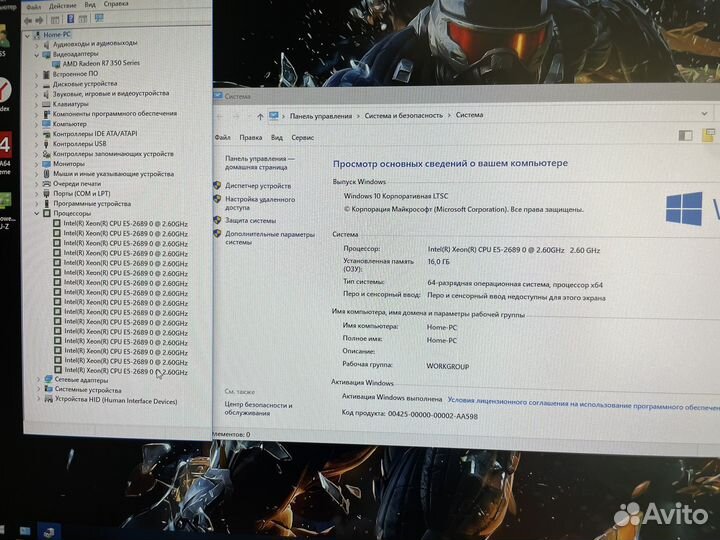
Task: Select the Home-PC root node
Action: (x=57, y=34)
